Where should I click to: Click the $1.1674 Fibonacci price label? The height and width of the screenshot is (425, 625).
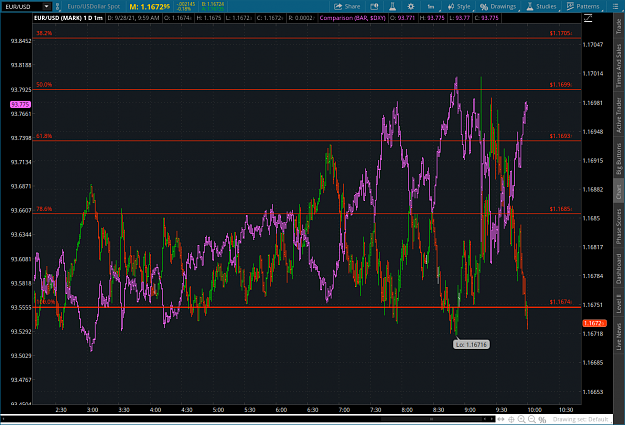[560, 302]
